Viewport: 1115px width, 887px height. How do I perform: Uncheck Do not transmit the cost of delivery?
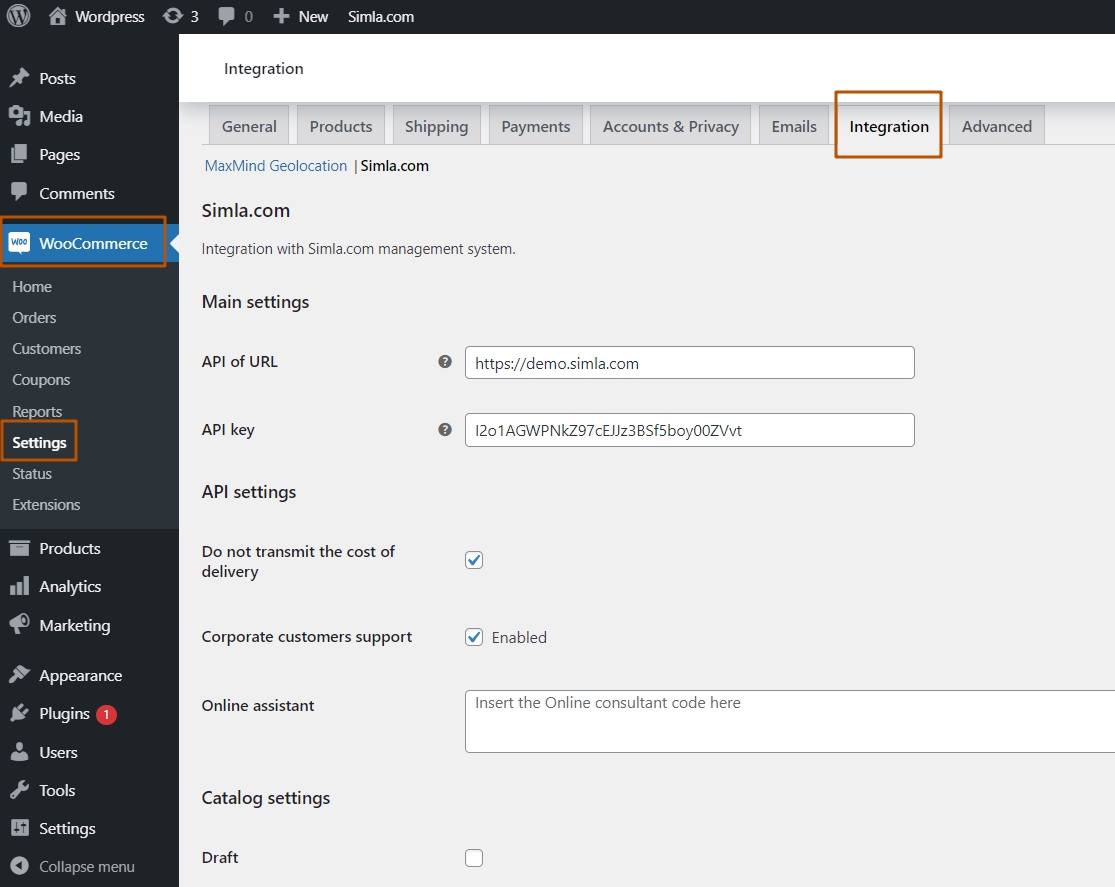474,560
